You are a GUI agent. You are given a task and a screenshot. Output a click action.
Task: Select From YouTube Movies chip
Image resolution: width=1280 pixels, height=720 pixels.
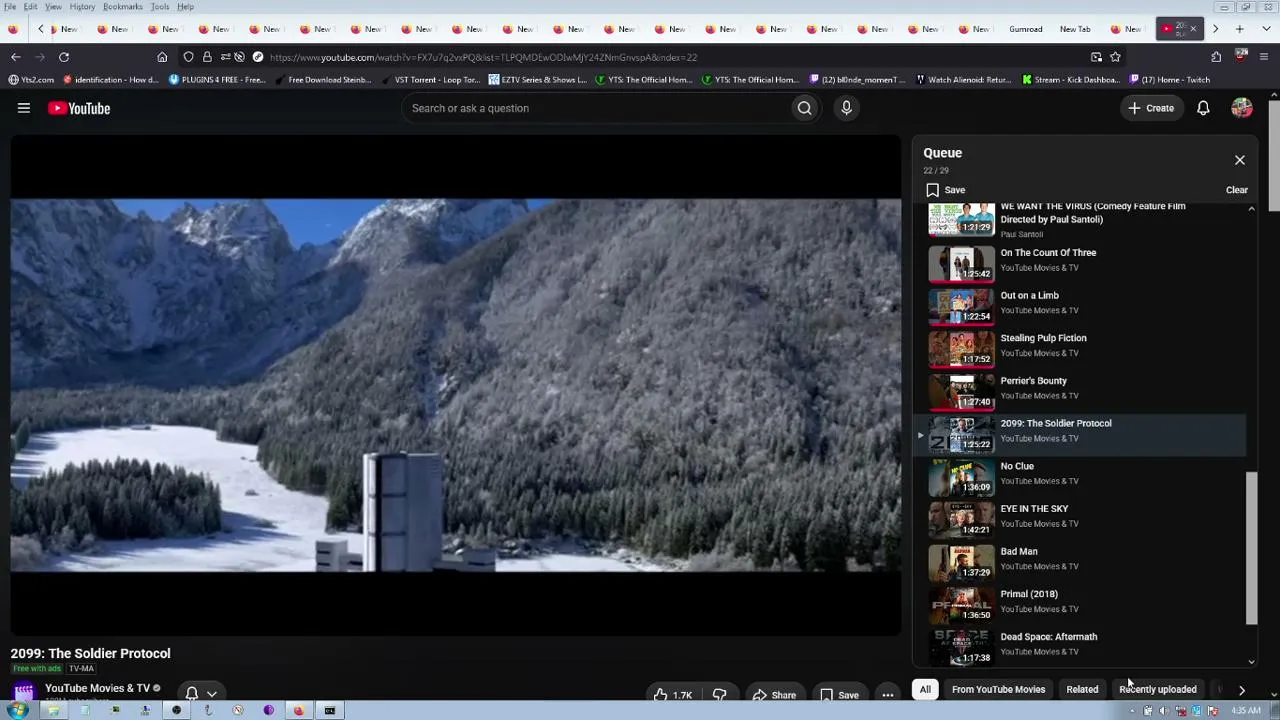click(x=998, y=689)
